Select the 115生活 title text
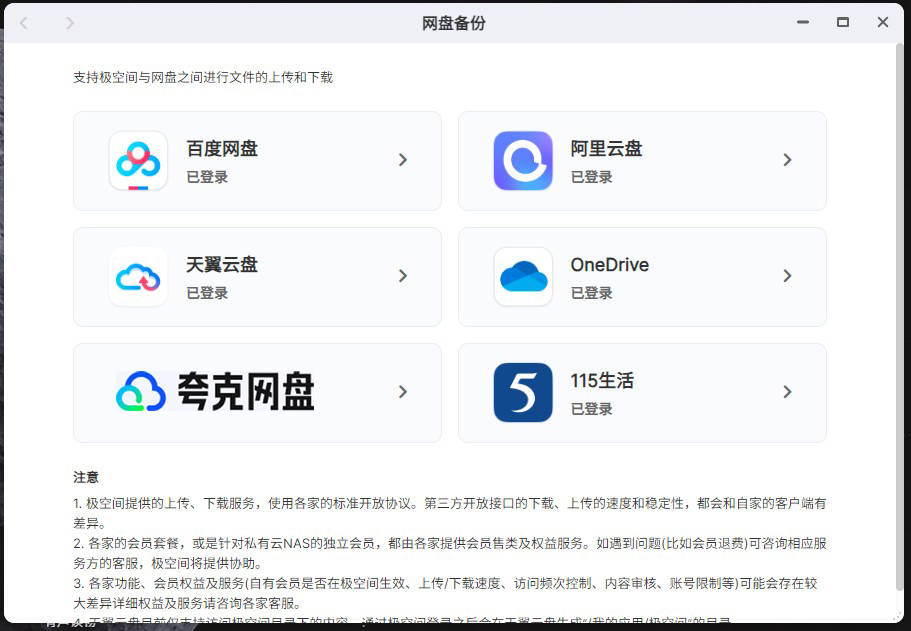Viewport: 911px width, 631px height. click(602, 381)
